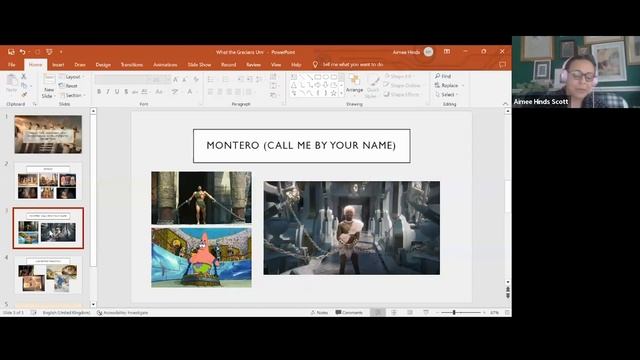Click the Font Color A swatch
Image resolution: width=640 pixels, height=360 pixels.
pos(190,92)
